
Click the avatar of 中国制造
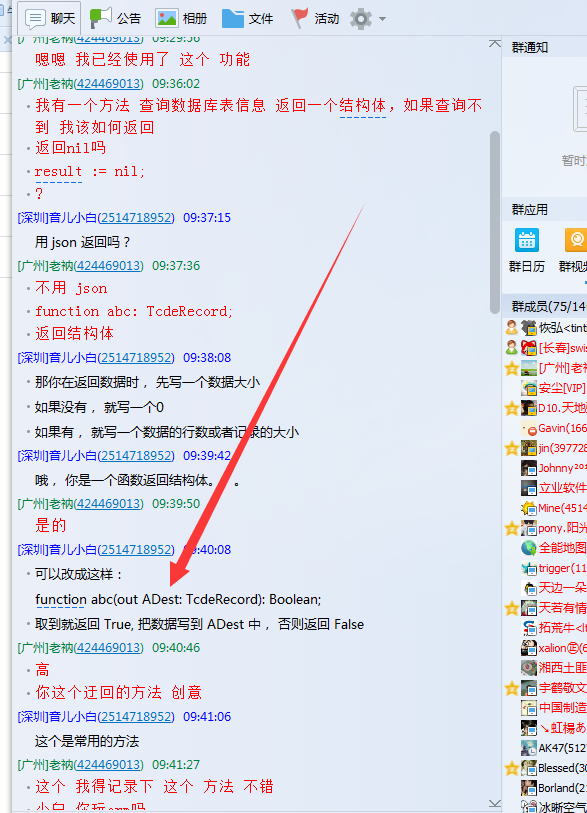[x=529, y=708]
